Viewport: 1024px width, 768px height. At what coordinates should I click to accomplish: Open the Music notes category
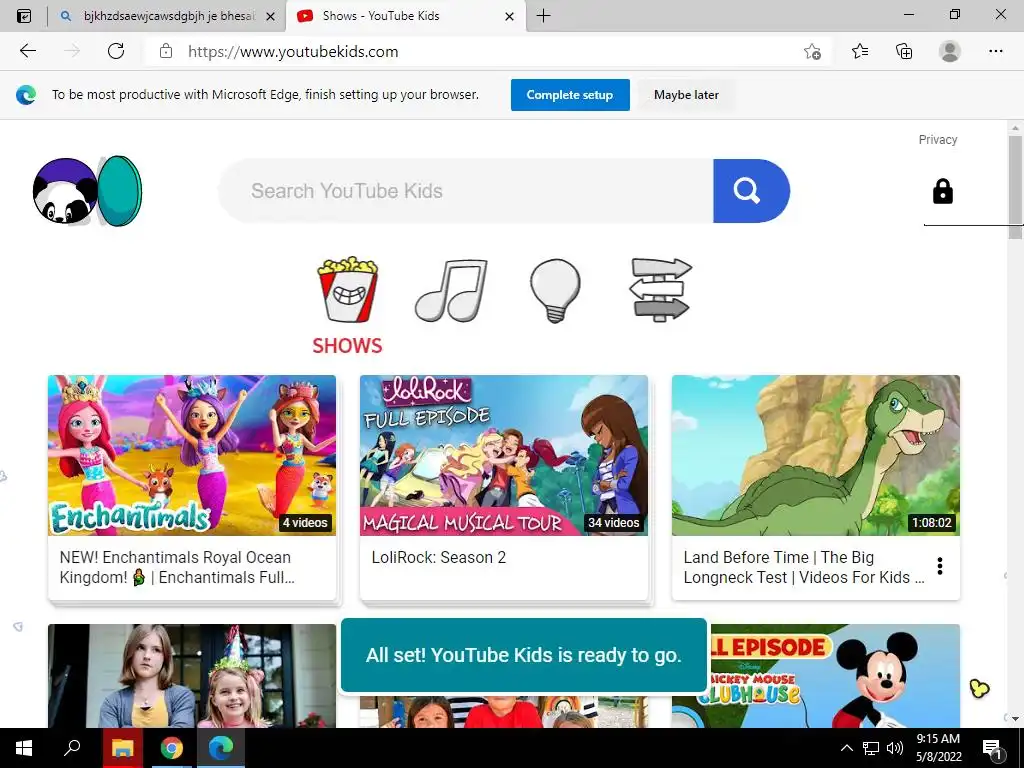tap(451, 290)
